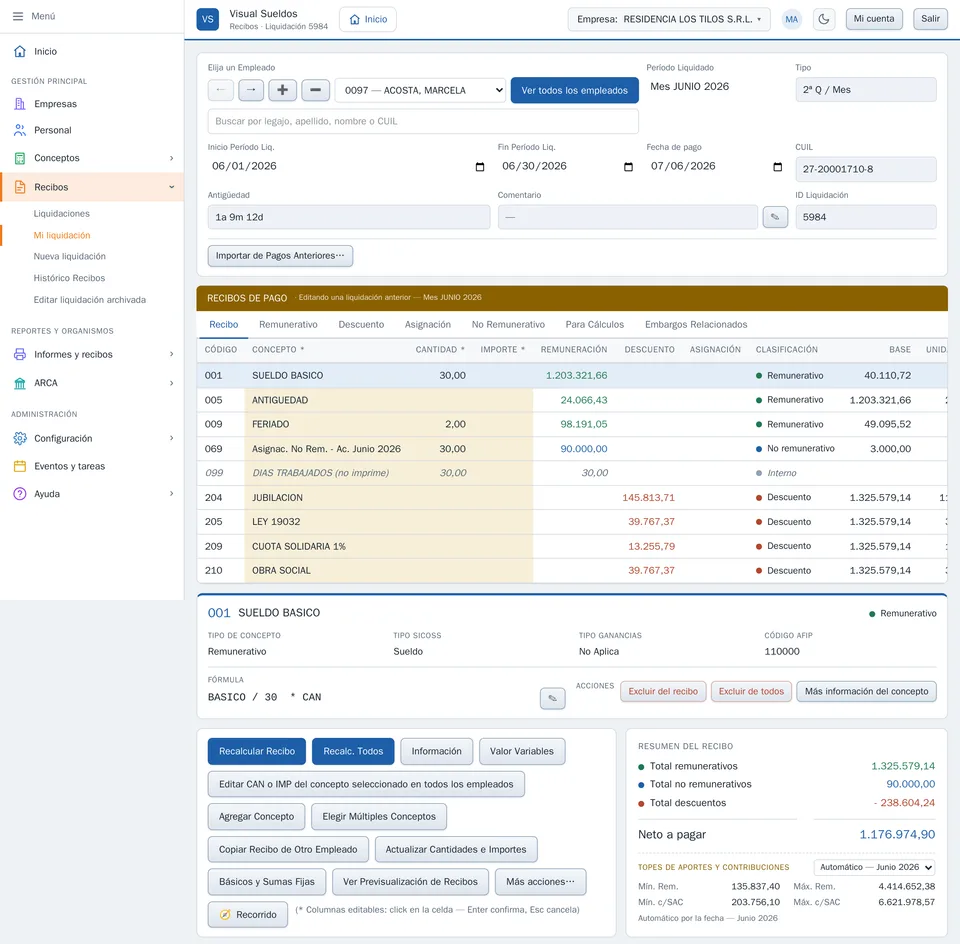Screen dimensions: 960x944
Task: Open Inicio from the sidebar house icon
Action: point(20,51)
